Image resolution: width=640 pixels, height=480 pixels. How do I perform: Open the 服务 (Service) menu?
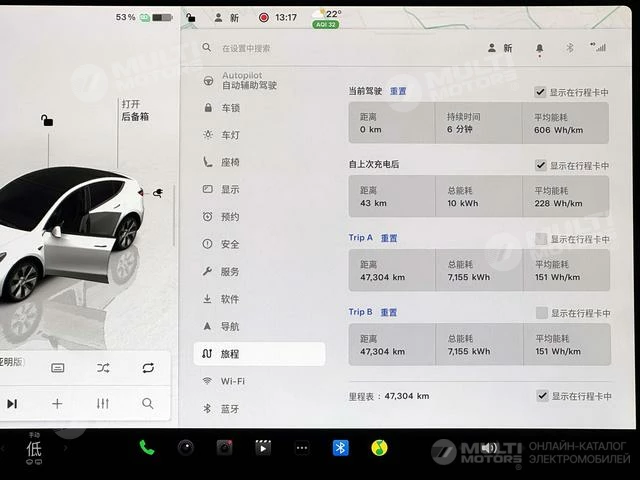click(222, 271)
